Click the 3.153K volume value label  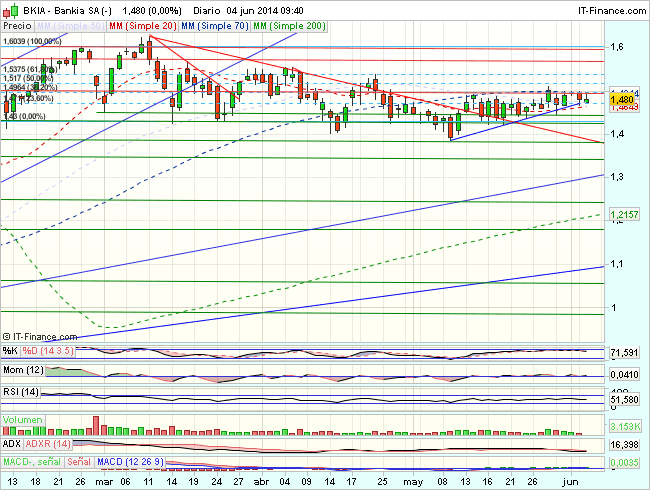(624, 427)
